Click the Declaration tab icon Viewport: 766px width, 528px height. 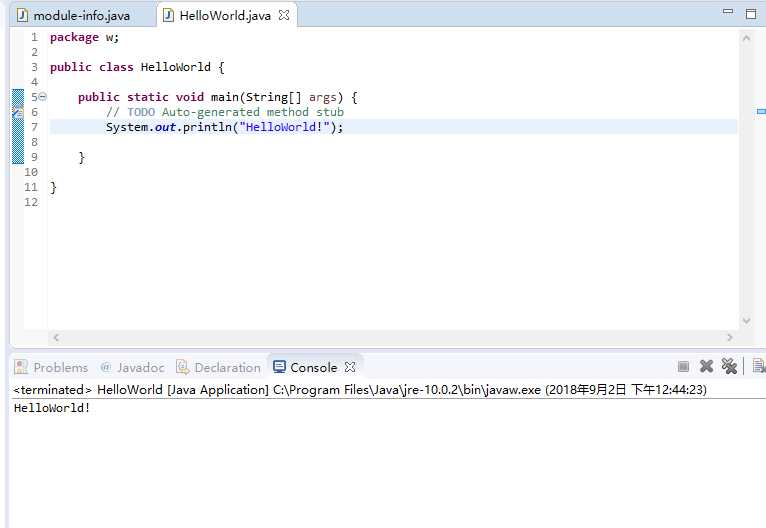(x=183, y=367)
